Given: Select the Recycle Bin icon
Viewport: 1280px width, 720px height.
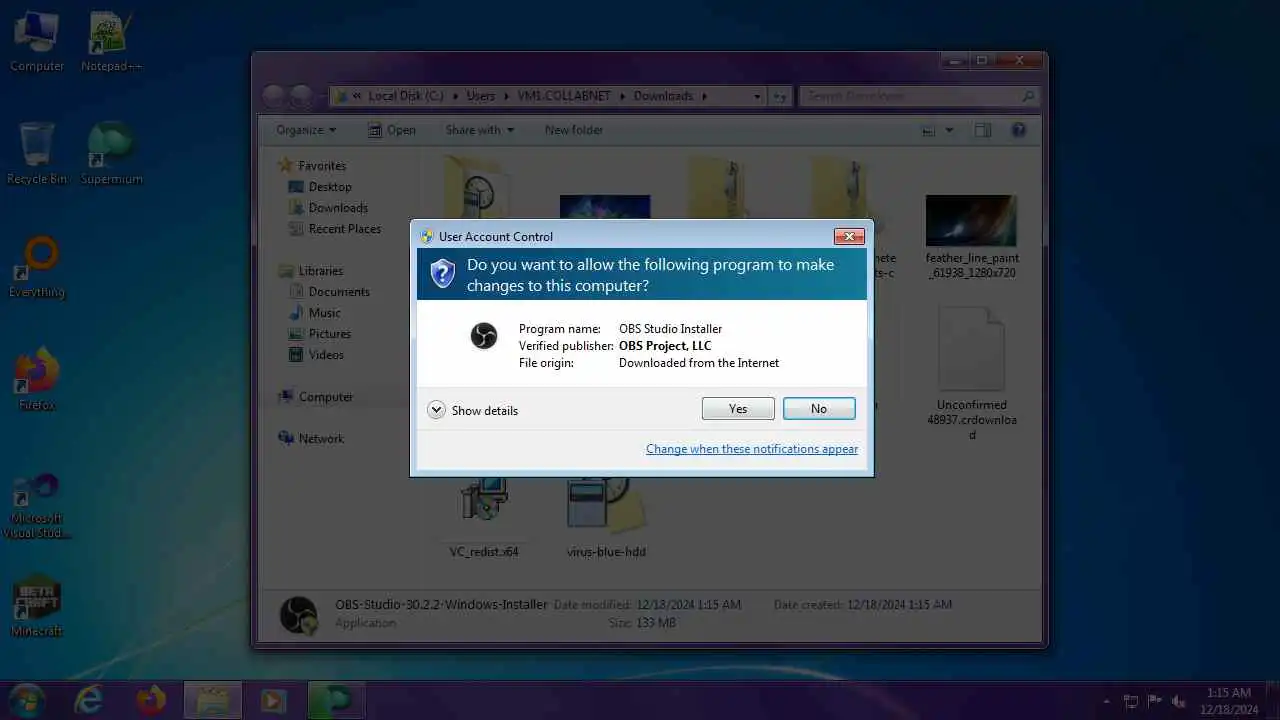Looking at the screenshot, I should [37, 154].
